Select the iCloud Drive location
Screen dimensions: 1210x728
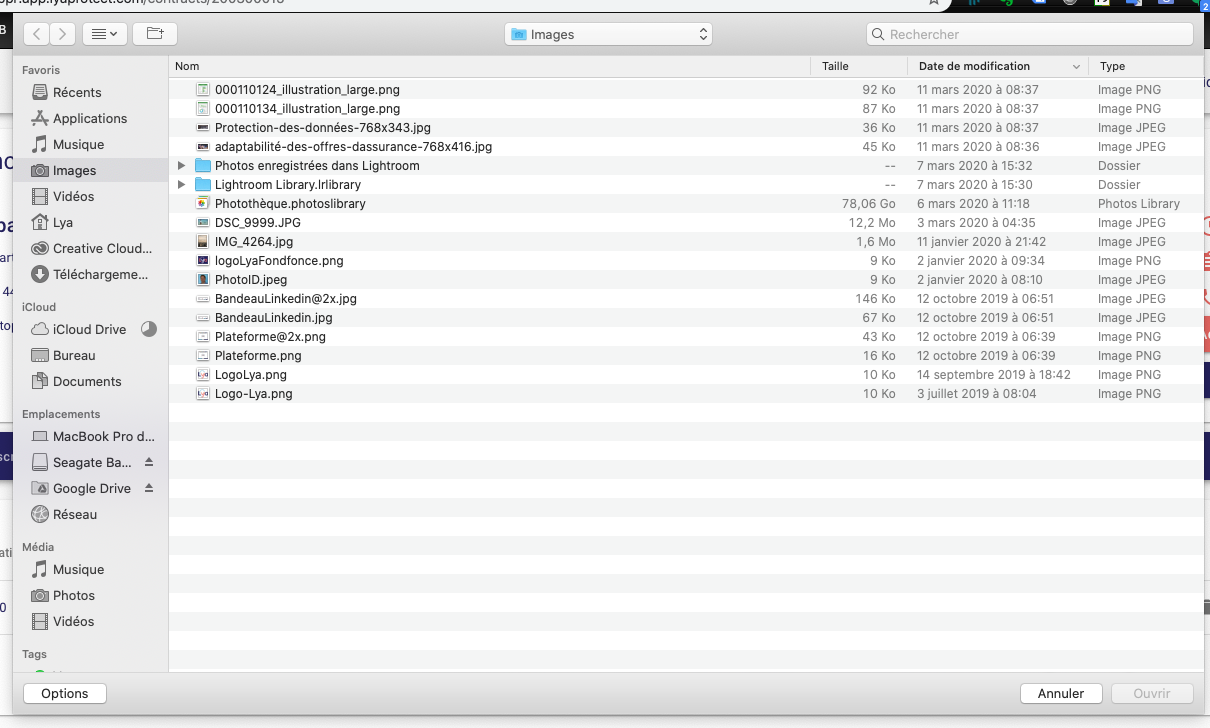89,329
